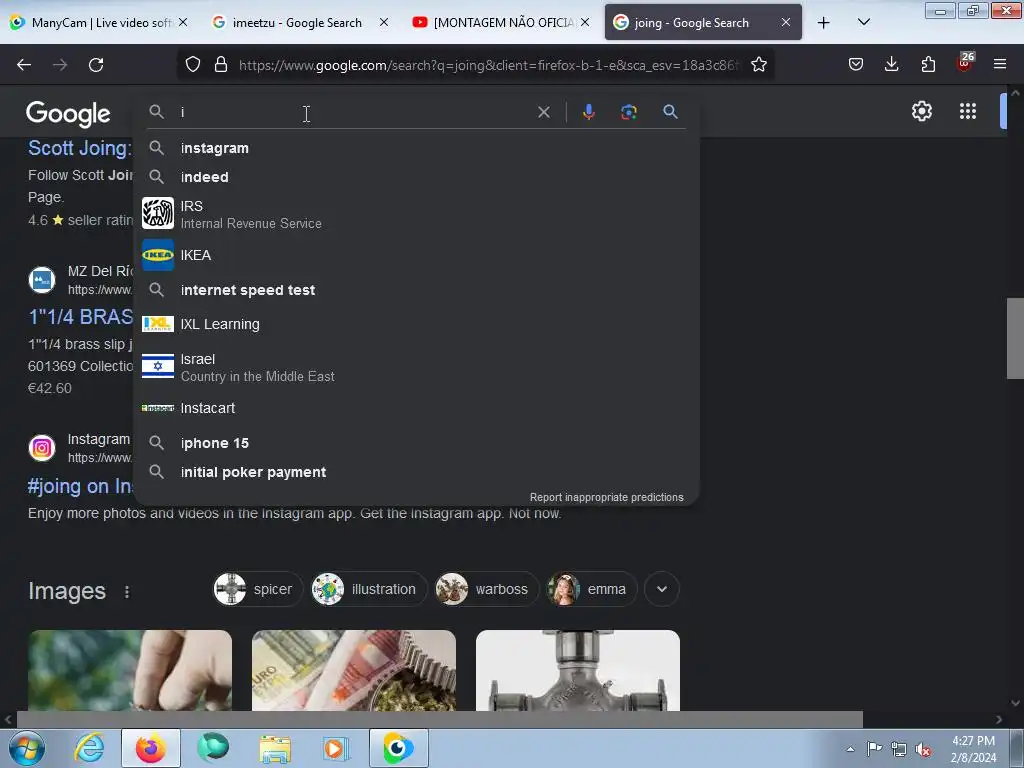Pick the Instacart suggestion
The image size is (1024, 768).
pyautogui.click(x=417, y=408)
